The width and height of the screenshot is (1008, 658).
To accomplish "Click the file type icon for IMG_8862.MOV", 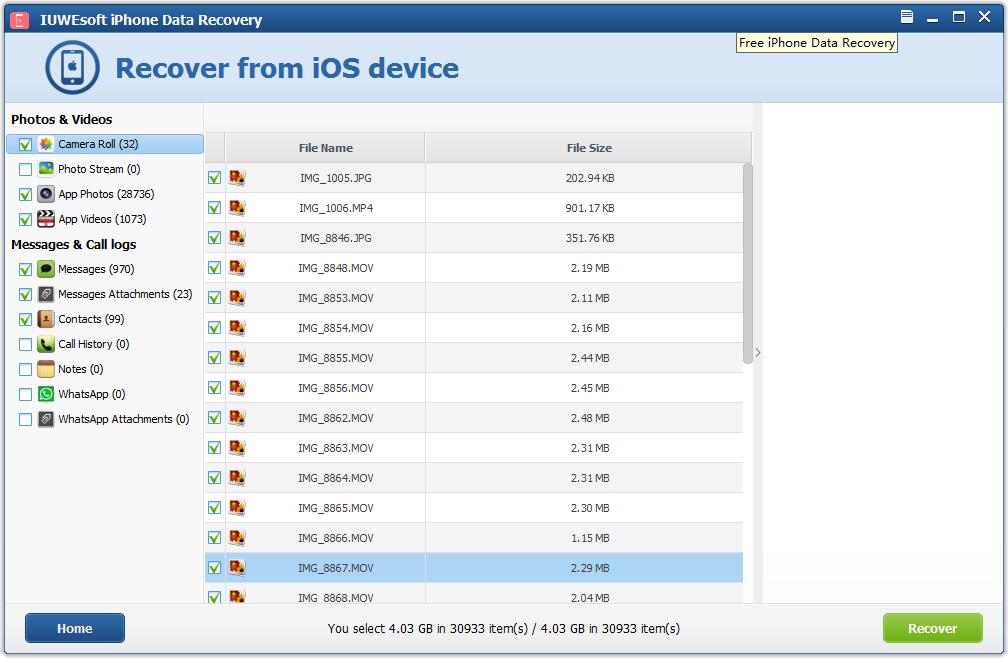I will (x=237, y=418).
